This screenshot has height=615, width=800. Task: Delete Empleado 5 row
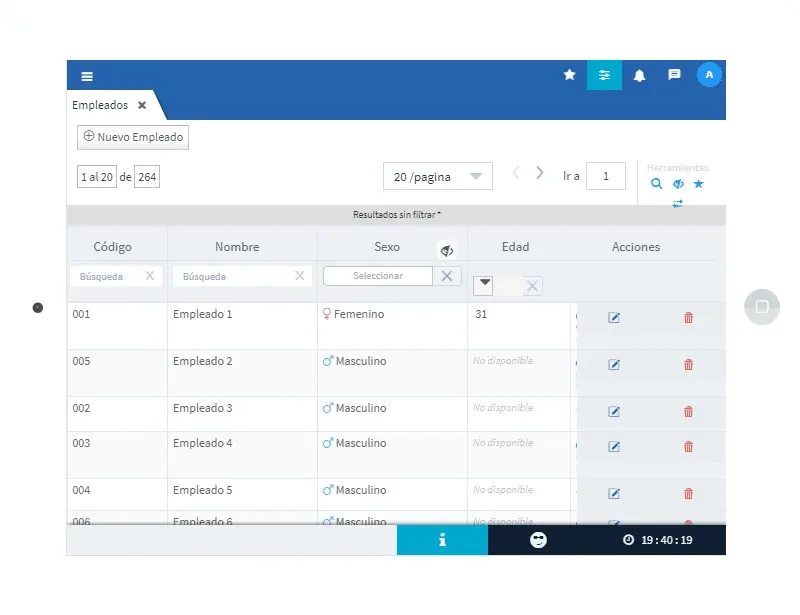(688, 494)
